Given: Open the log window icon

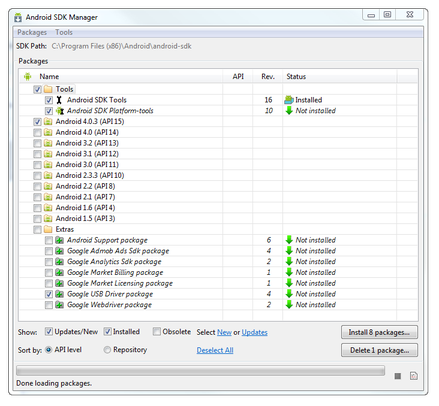Looking at the screenshot, I should coord(413,376).
